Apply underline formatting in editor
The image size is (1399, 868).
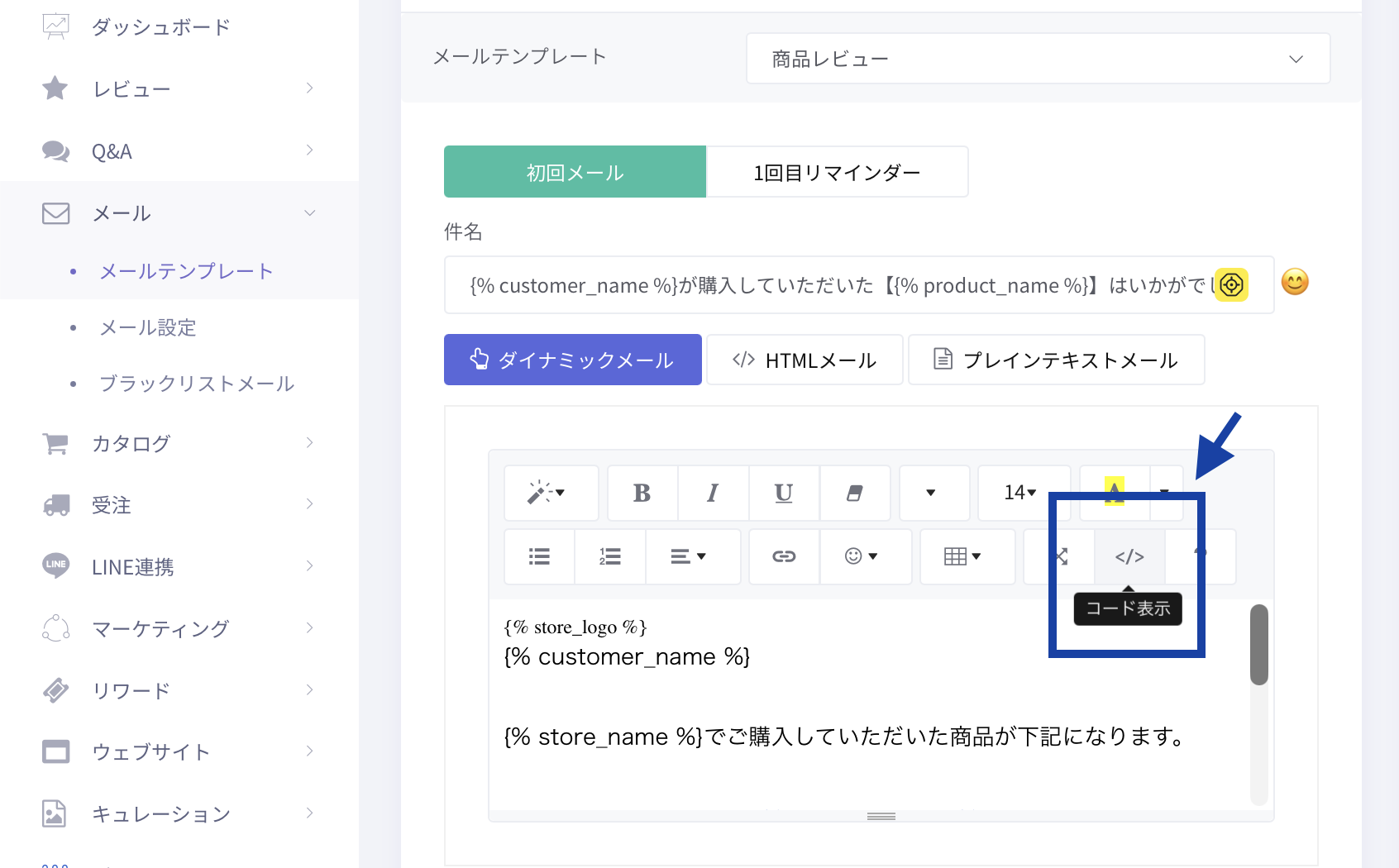click(784, 494)
